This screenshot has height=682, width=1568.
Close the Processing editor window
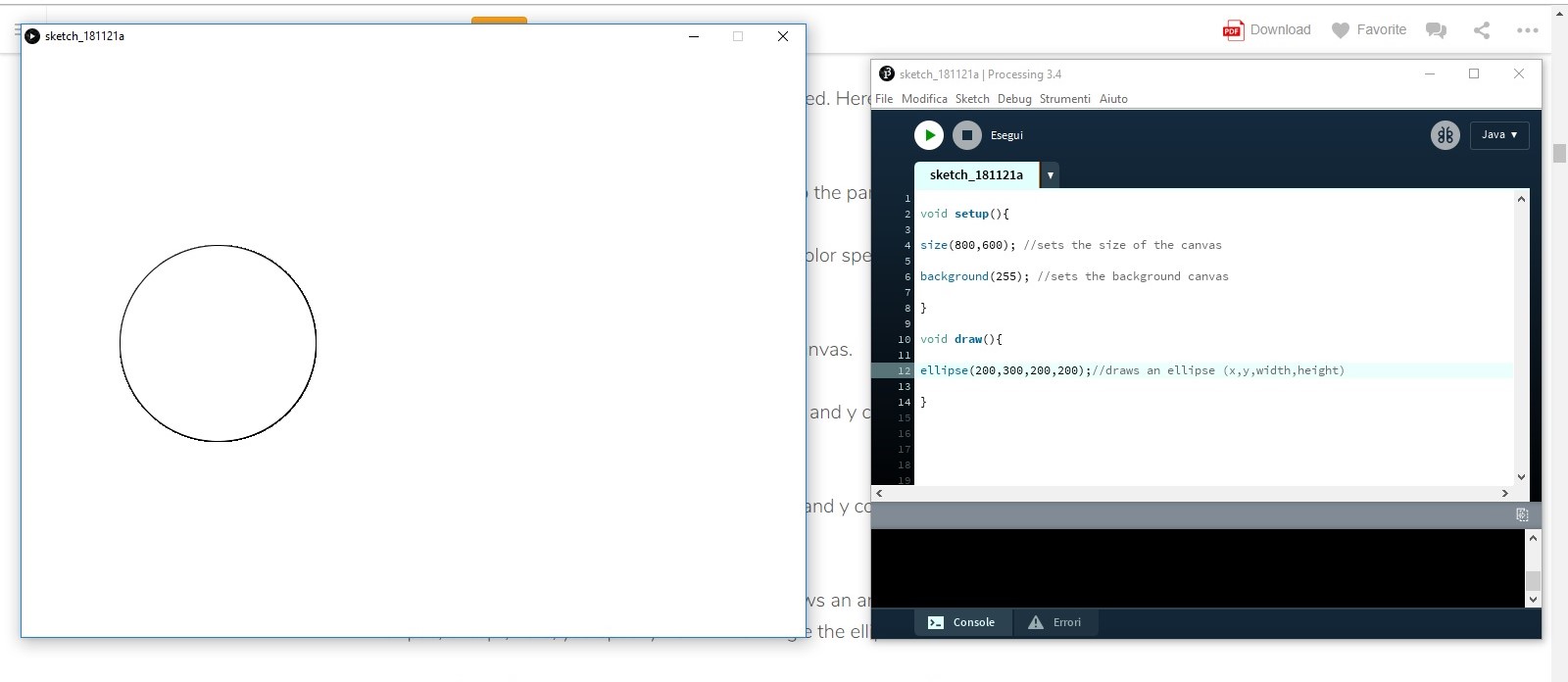(1519, 73)
